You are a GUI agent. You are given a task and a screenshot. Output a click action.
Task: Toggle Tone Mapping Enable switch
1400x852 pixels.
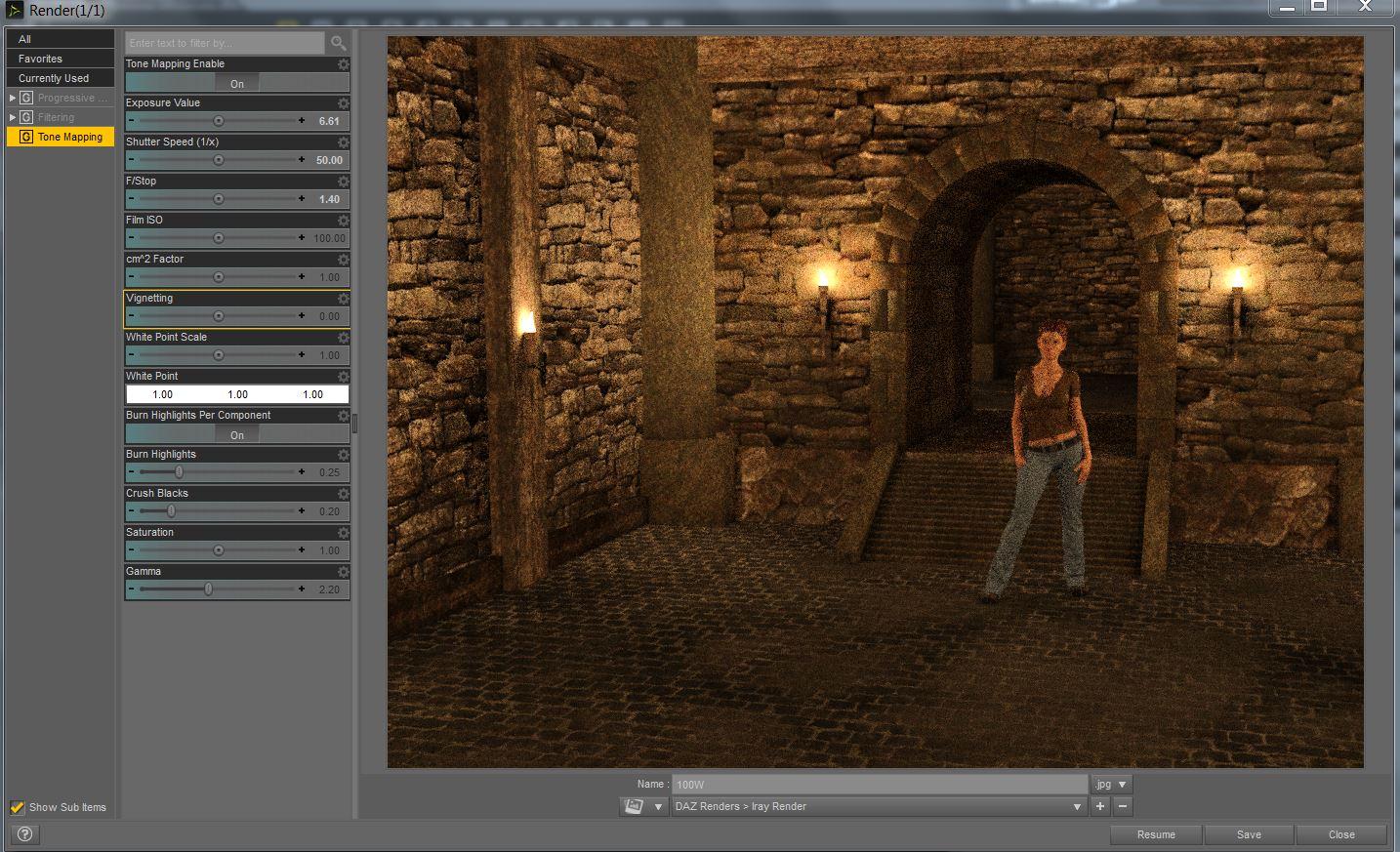tap(237, 83)
